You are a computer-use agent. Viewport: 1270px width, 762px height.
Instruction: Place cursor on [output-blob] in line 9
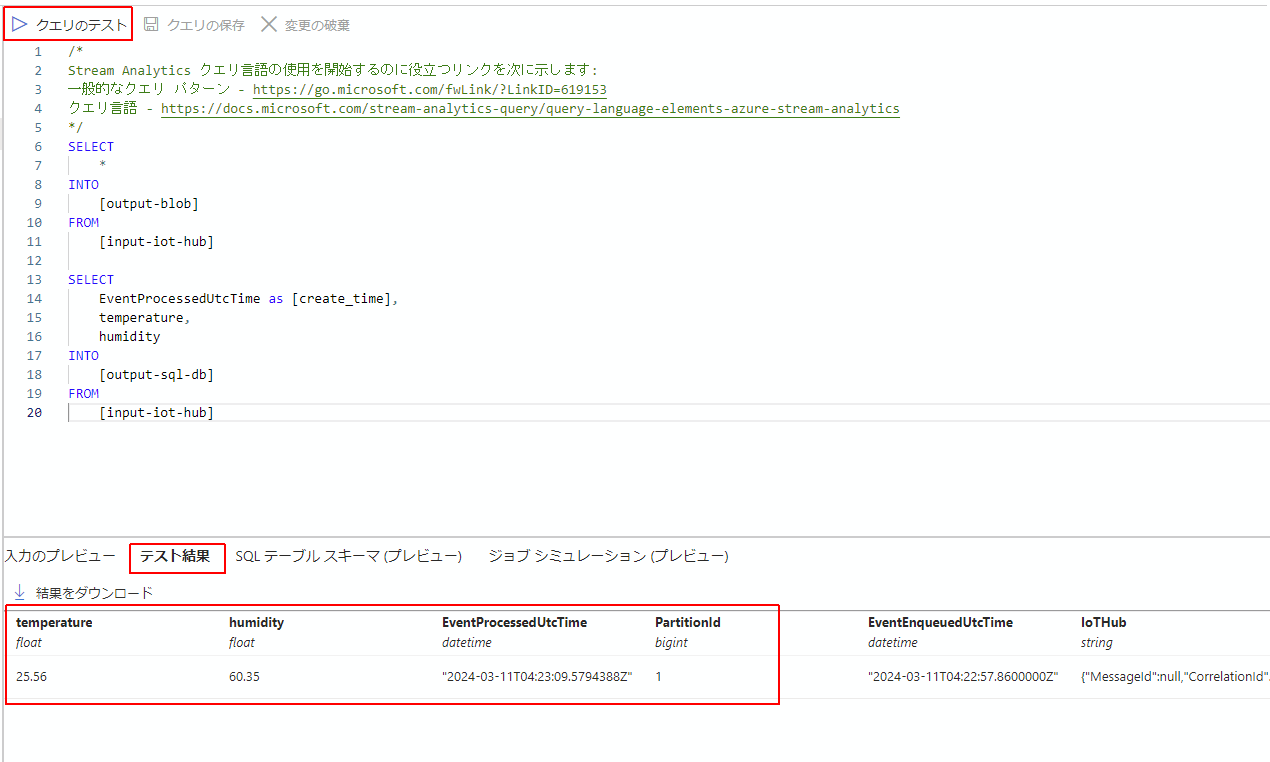149,203
